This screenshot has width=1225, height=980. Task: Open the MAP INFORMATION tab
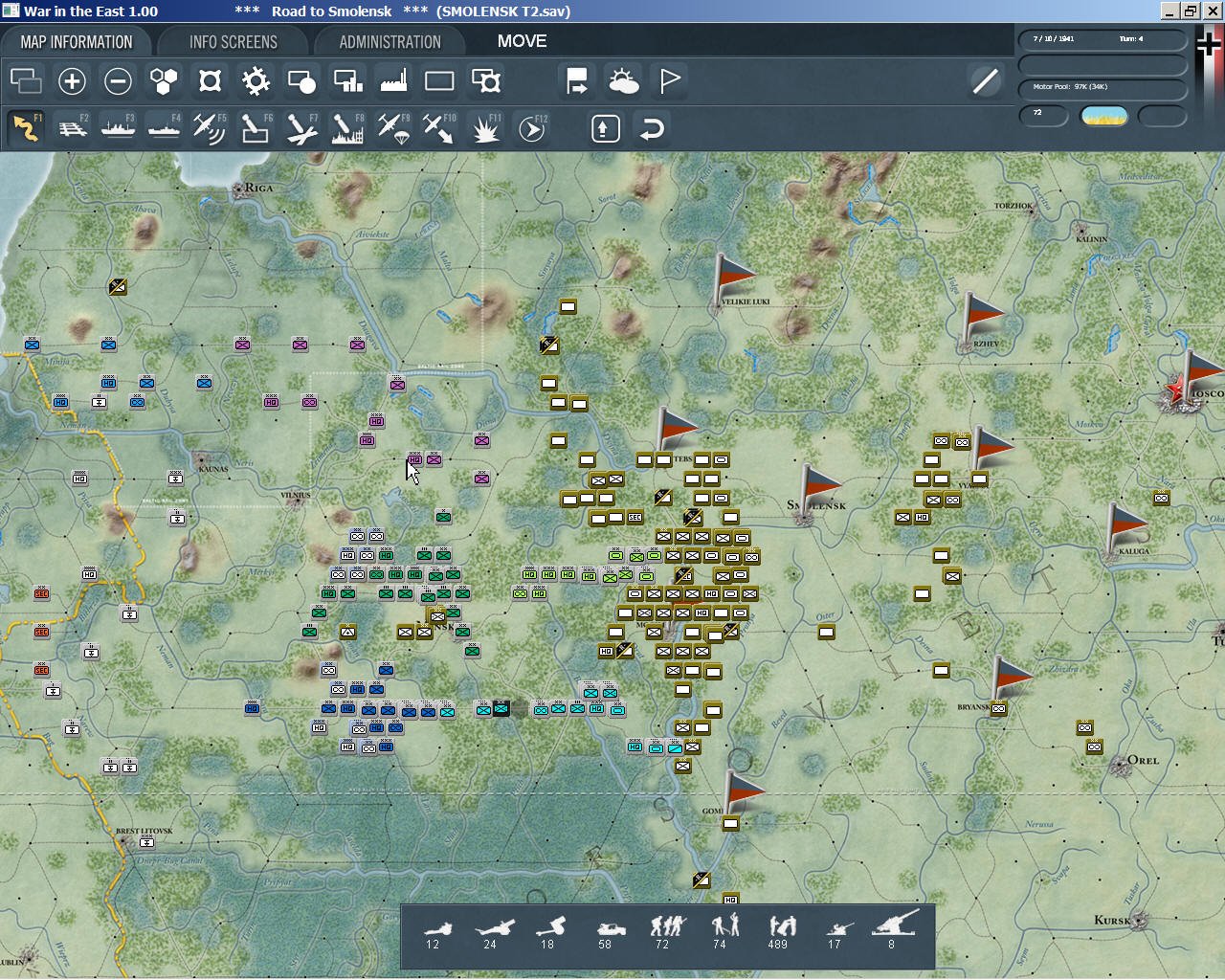pos(77,42)
